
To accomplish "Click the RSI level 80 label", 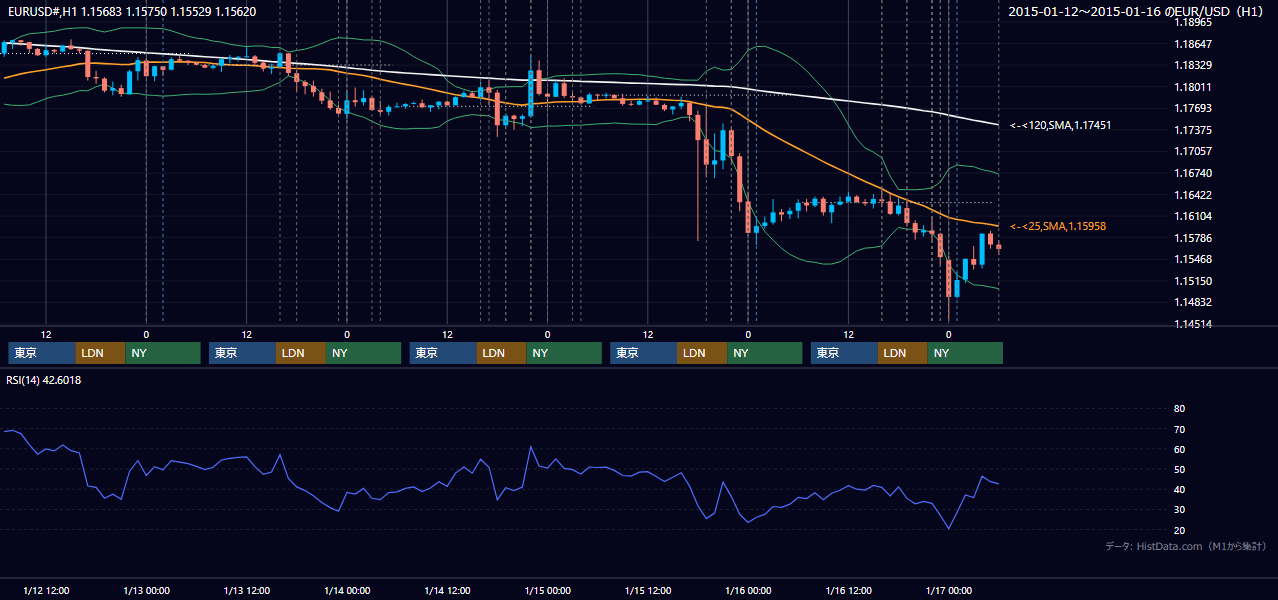I will 1179,409.
